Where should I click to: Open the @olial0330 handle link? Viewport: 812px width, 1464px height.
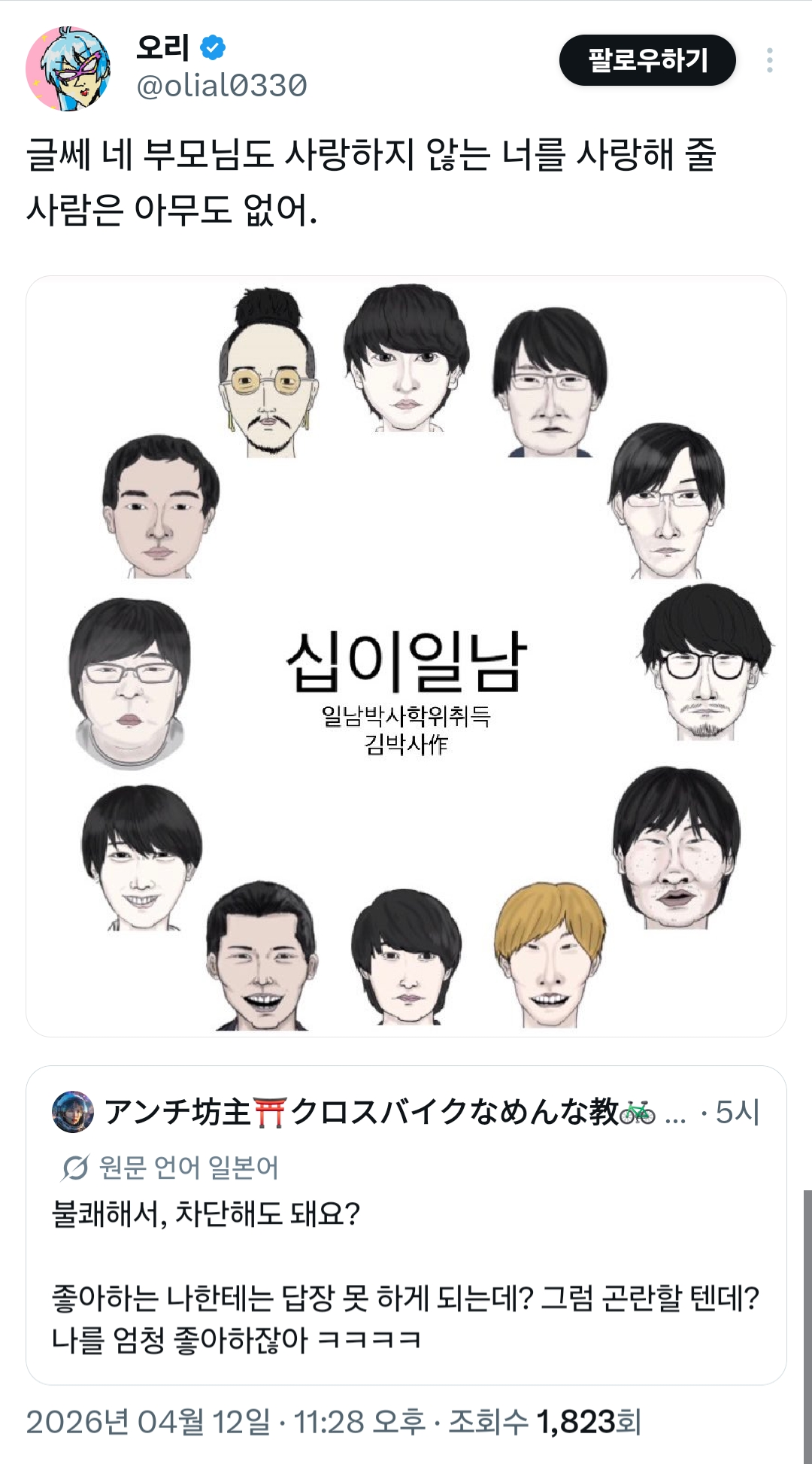click(x=222, y=86)
